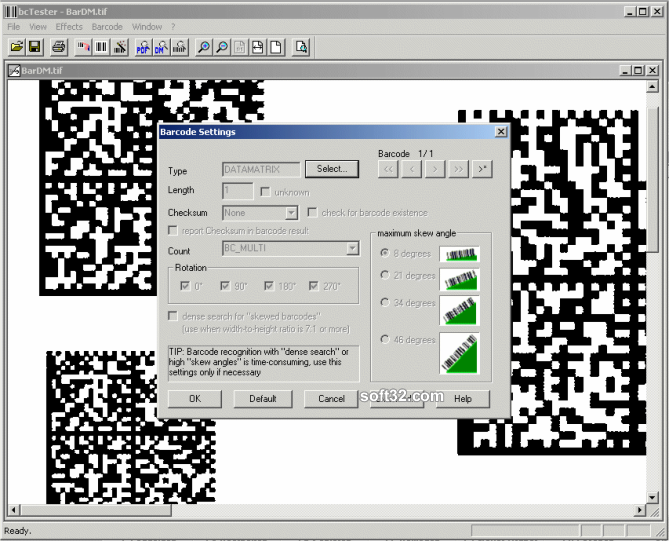Click the Type field showing DATAMATRIX
Viewport: 669px width, 541px height.
[261, 169]
